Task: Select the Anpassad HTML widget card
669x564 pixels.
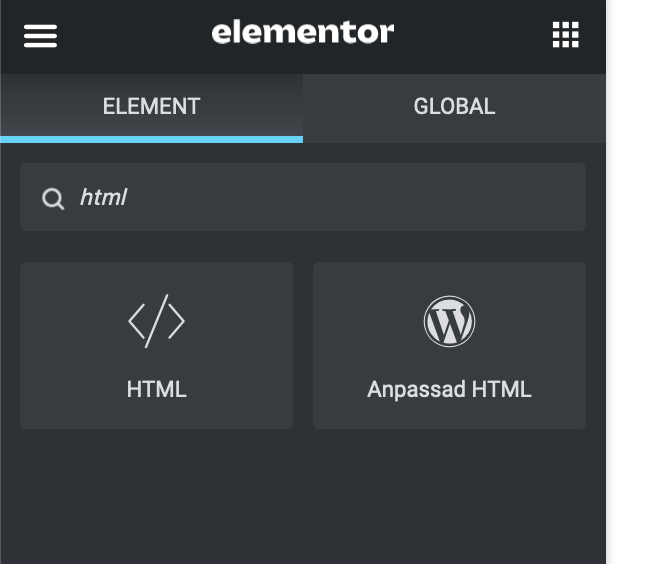Action: click(449, 345)
